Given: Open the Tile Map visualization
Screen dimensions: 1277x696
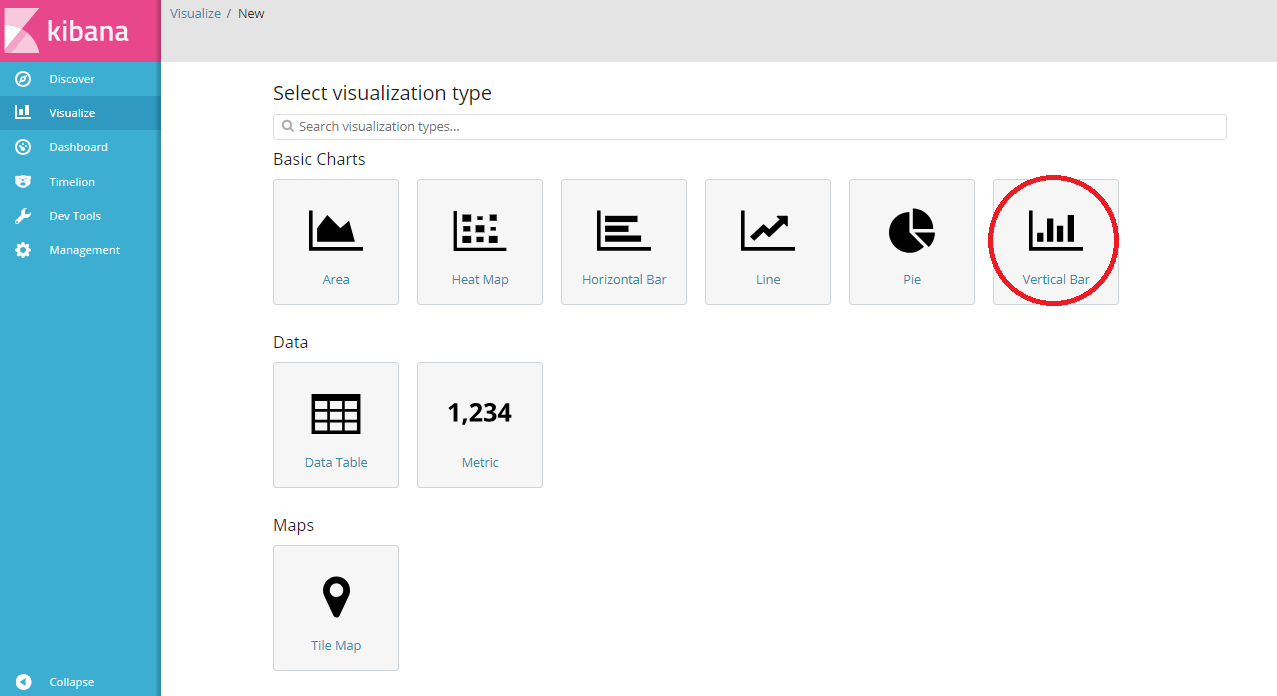Looking at the screenshot, I should point(336,607).
